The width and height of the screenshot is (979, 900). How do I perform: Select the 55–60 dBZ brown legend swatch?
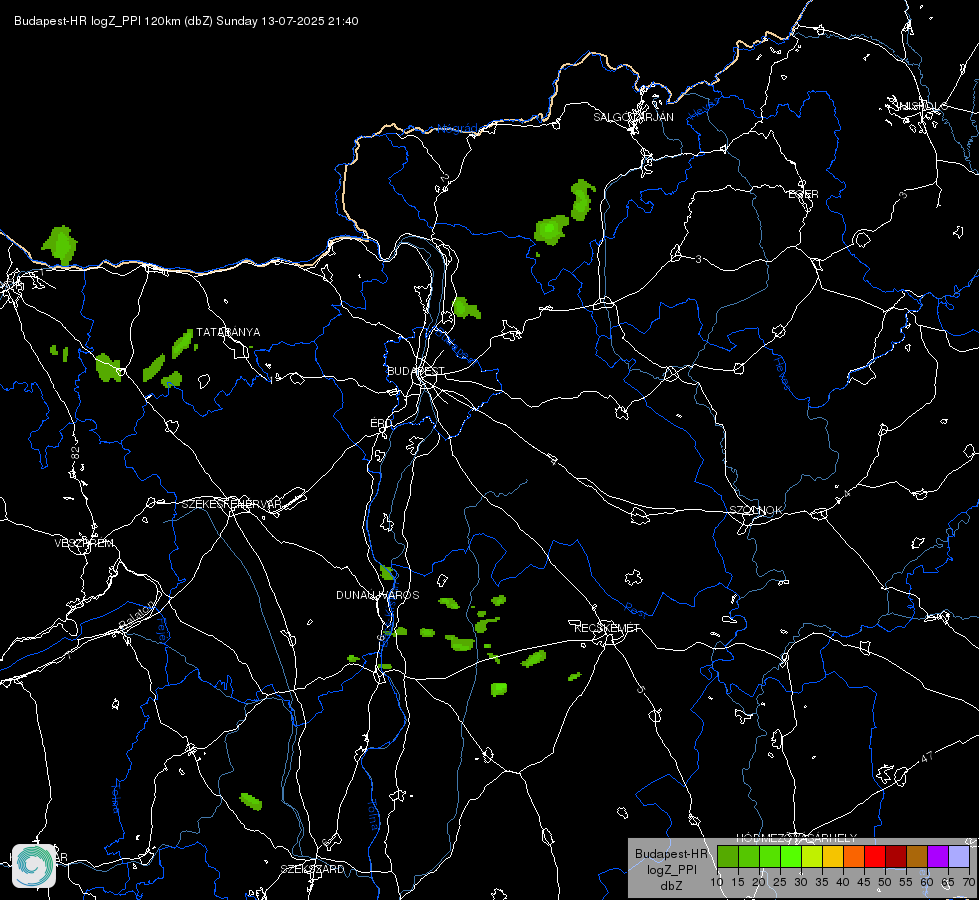[917, 856]
